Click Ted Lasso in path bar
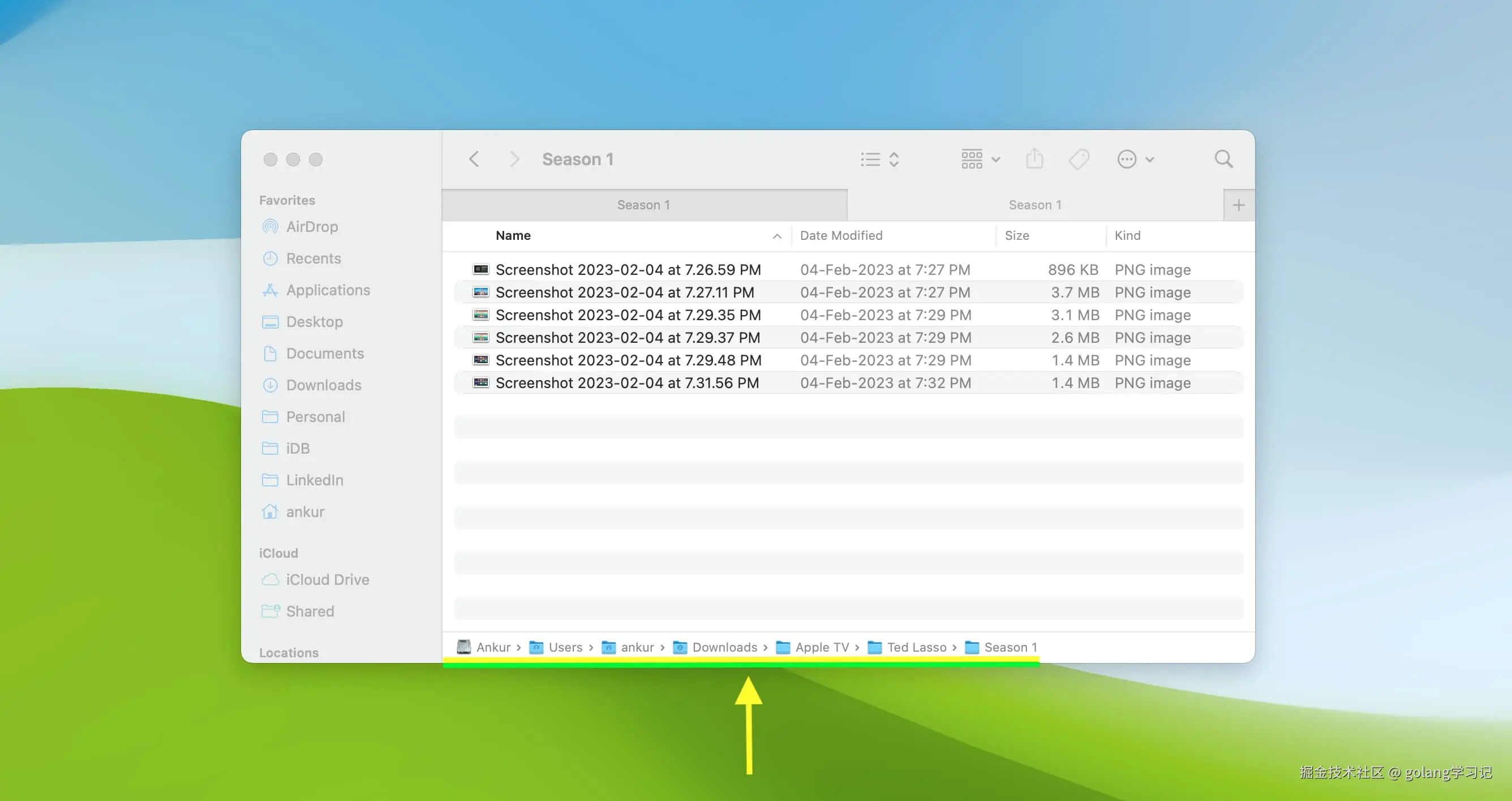Screen dimensions: 1512x801 [916, 647]
